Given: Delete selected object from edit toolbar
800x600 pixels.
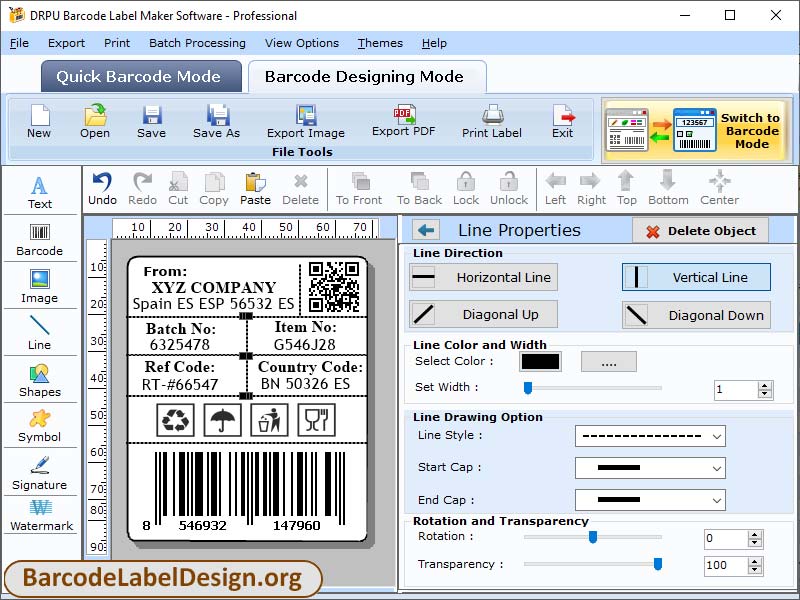Looking at the screenshot, I should pos(301,189).
